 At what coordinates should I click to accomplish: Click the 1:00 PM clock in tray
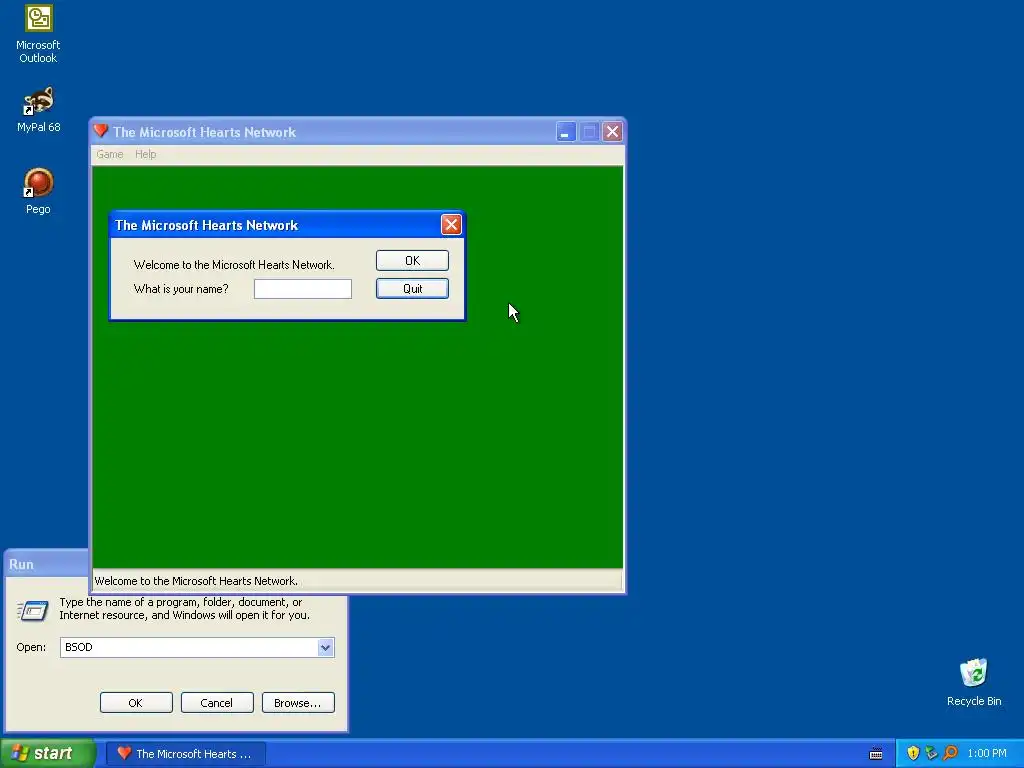pyautogui.click(x=987, y=753)
